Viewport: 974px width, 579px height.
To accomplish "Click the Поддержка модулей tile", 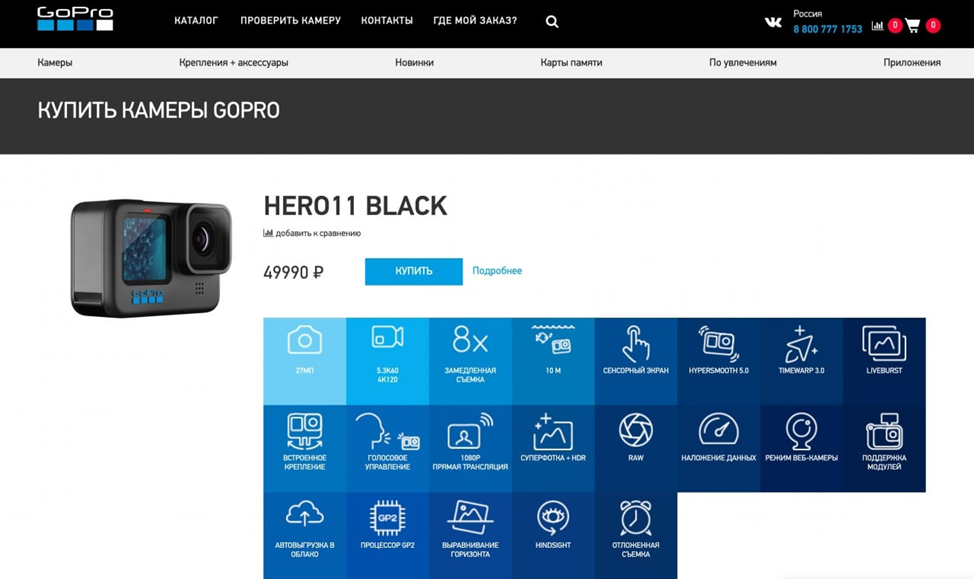I will click(x=884, y=449).
